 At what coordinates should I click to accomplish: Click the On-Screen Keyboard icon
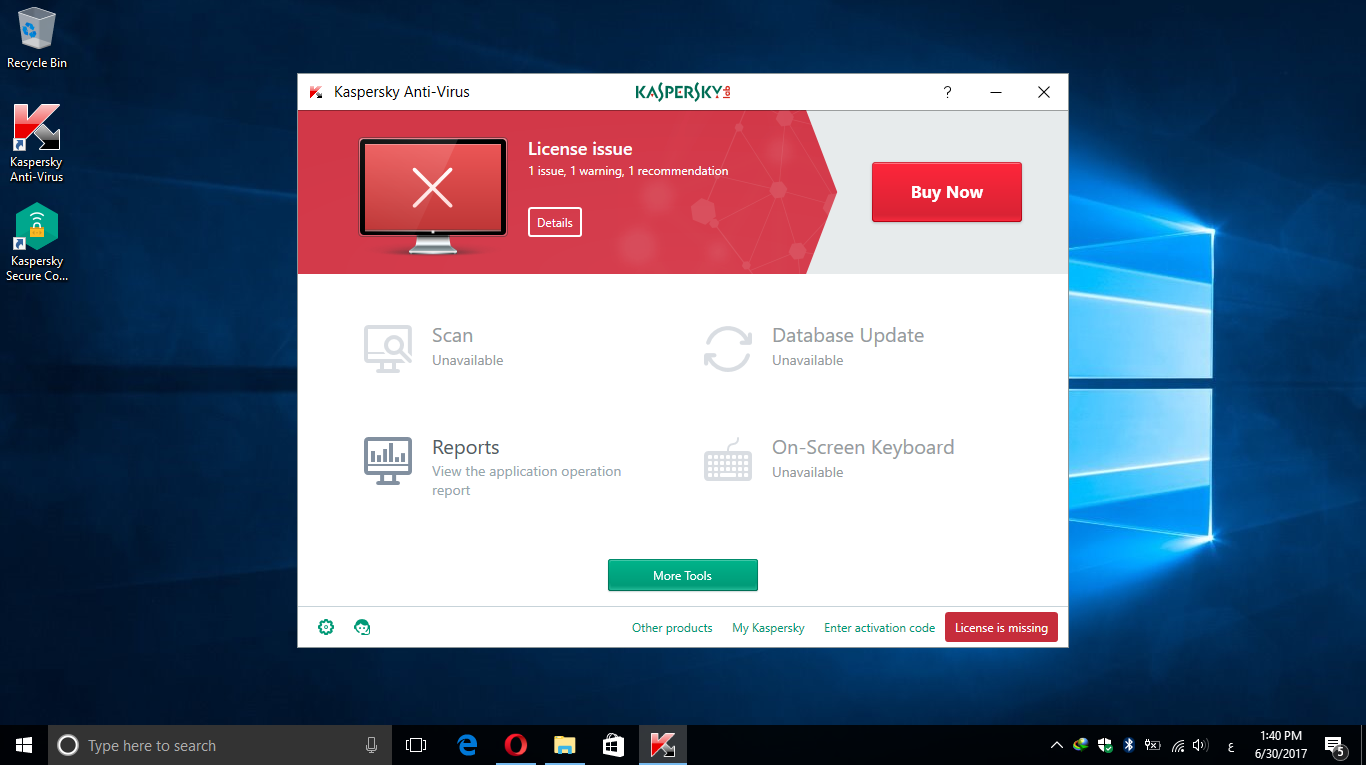(728, 460)
